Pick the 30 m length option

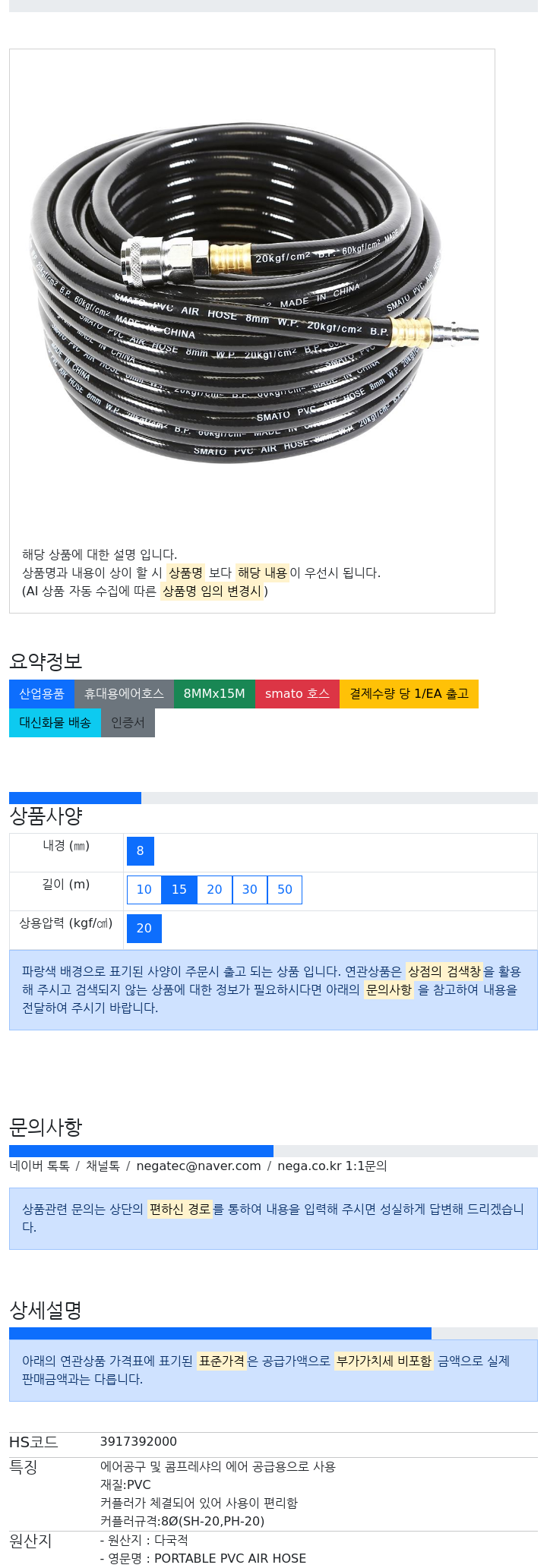click(x=249, y=890)
